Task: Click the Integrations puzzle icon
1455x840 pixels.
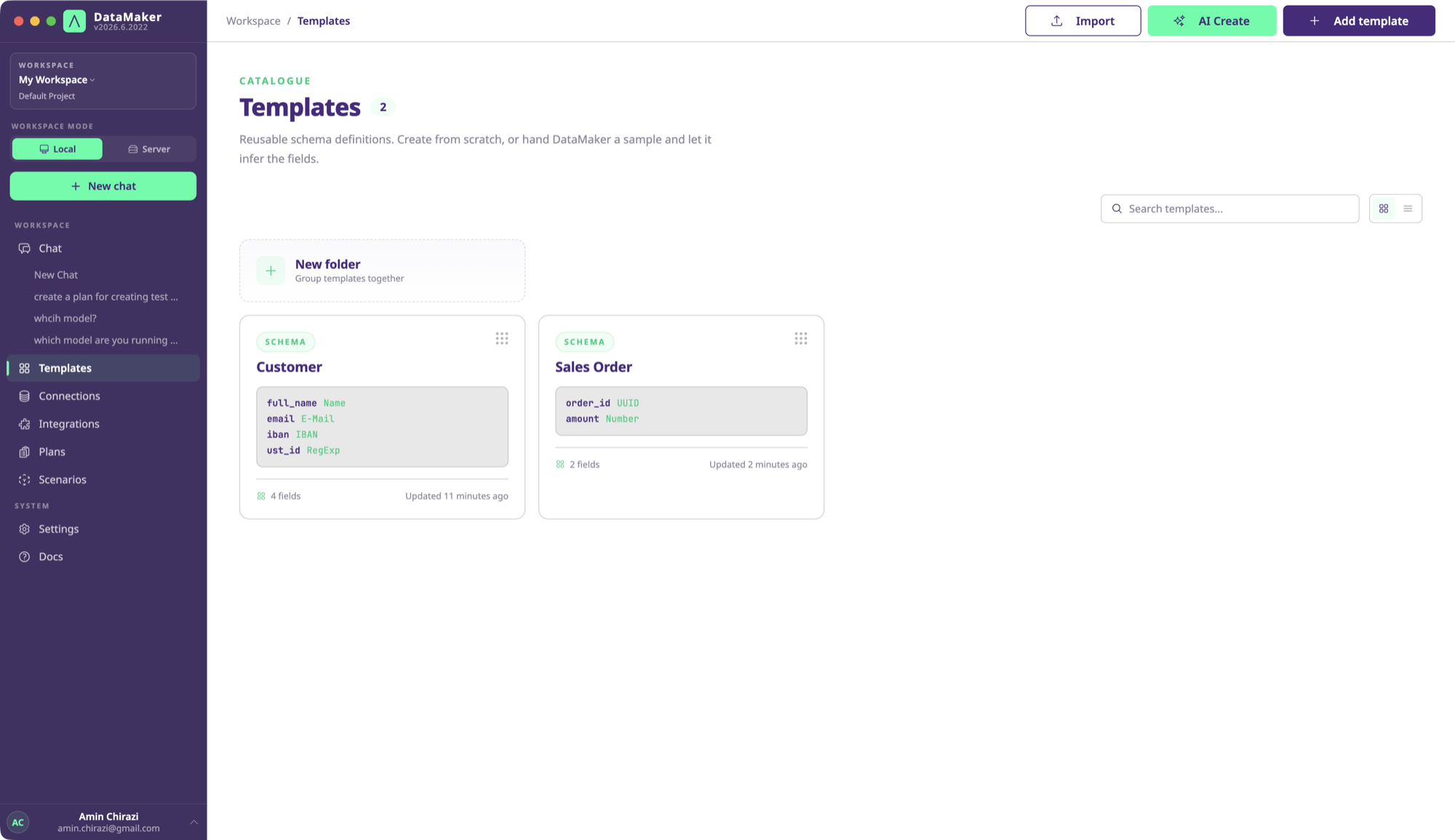Action: tap(25, 424)
